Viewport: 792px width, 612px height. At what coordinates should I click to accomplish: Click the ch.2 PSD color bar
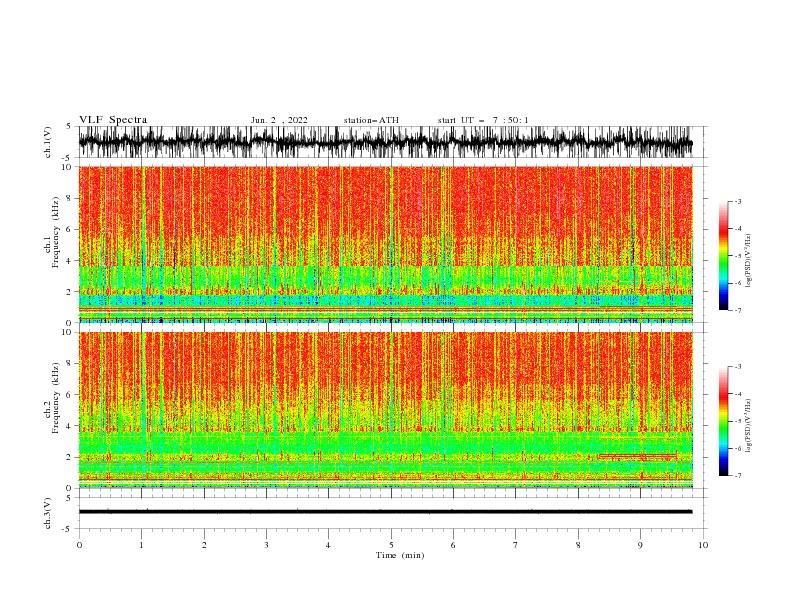click(x=723, y=421)
